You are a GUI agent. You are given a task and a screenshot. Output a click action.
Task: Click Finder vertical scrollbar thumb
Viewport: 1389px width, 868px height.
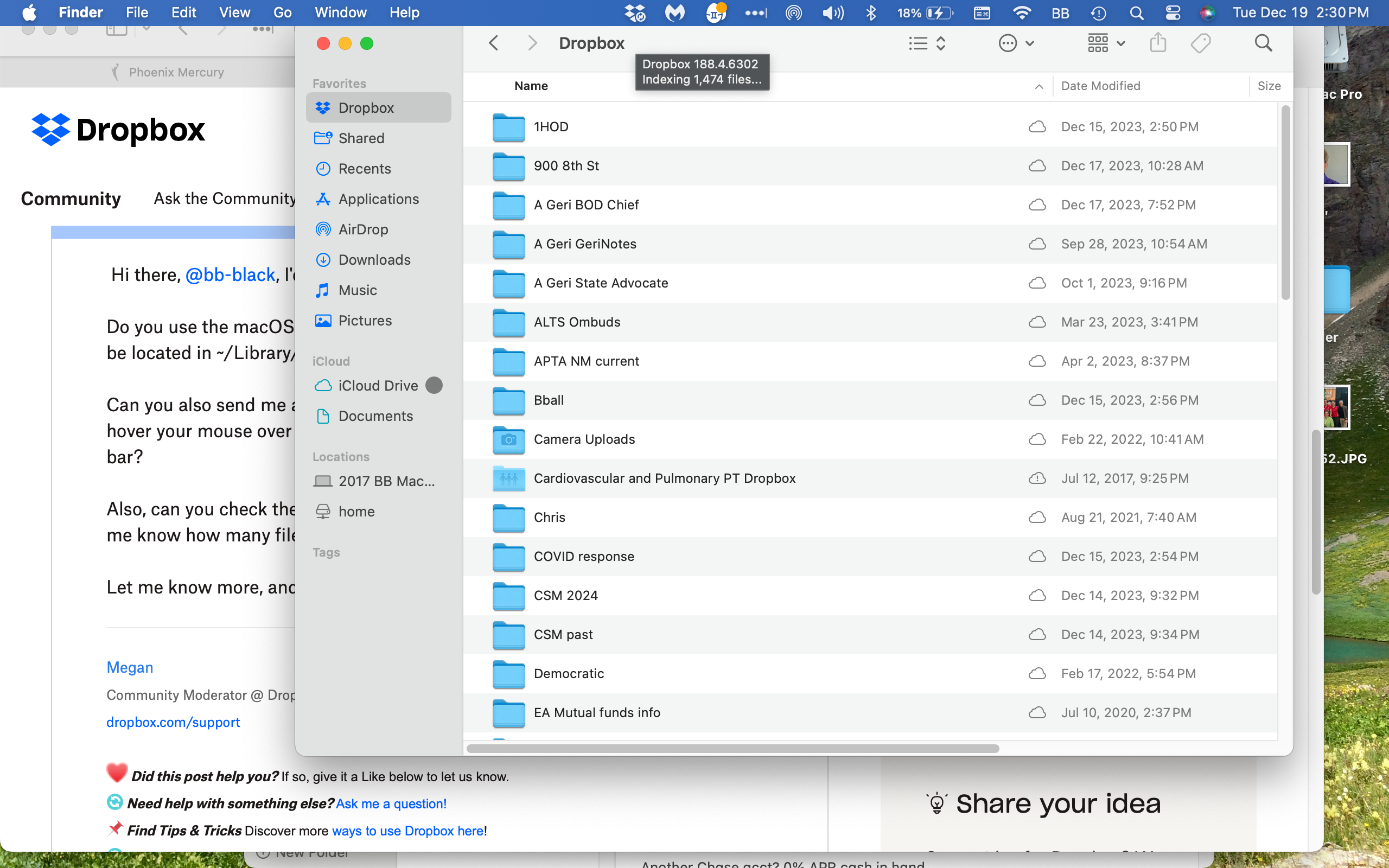[1286, 202]
